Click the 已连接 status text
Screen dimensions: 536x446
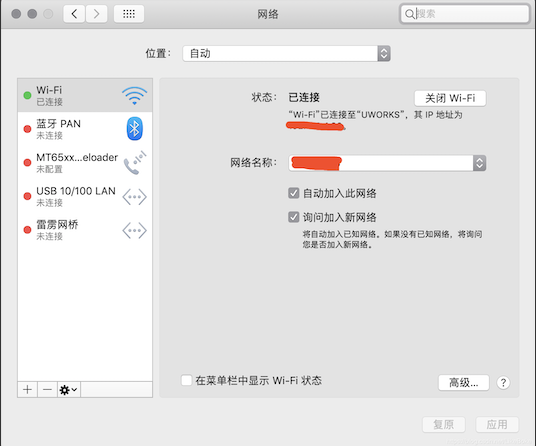click(304, 97)
